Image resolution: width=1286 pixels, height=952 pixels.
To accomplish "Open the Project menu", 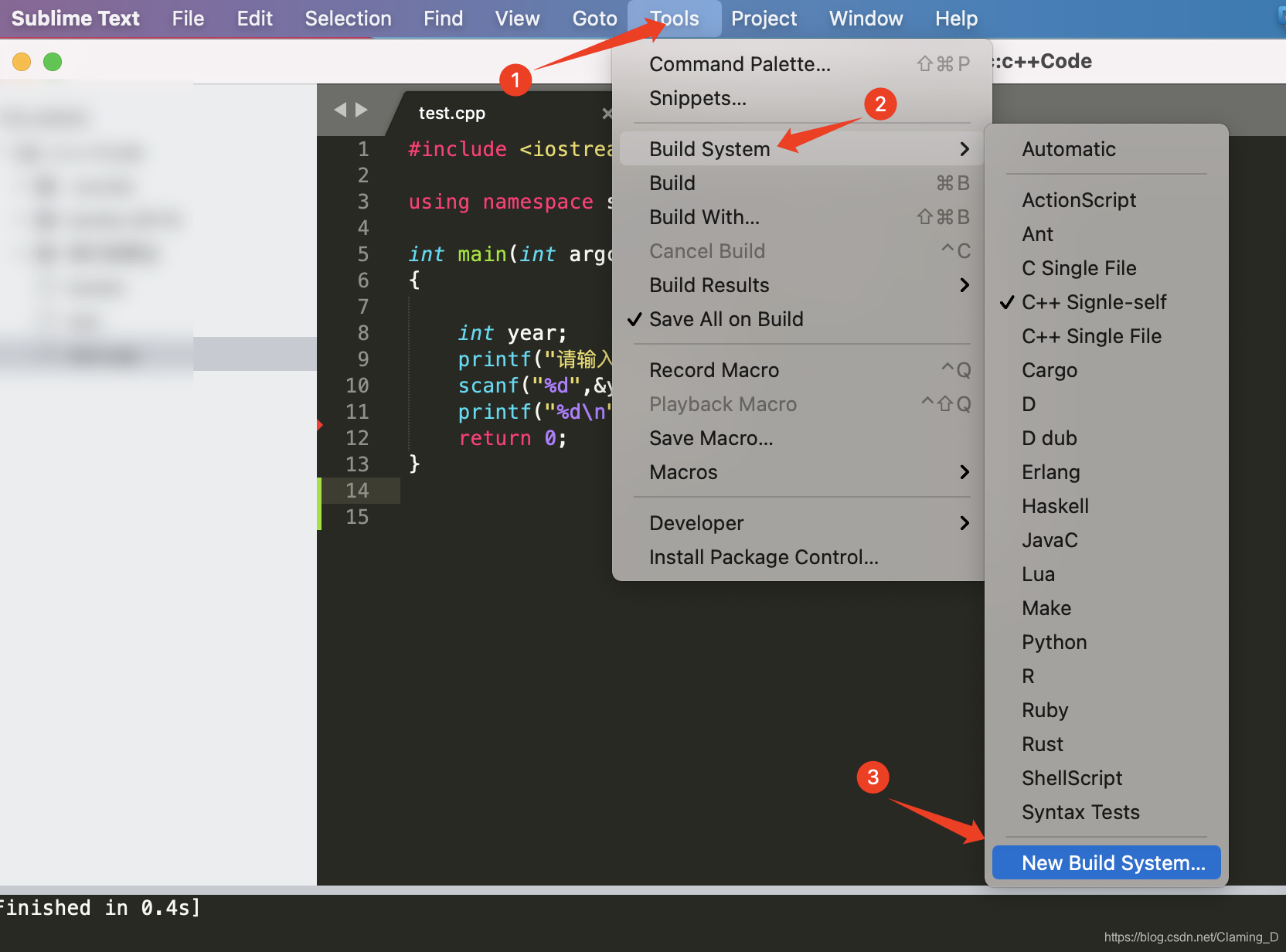I will click(764, 19).
